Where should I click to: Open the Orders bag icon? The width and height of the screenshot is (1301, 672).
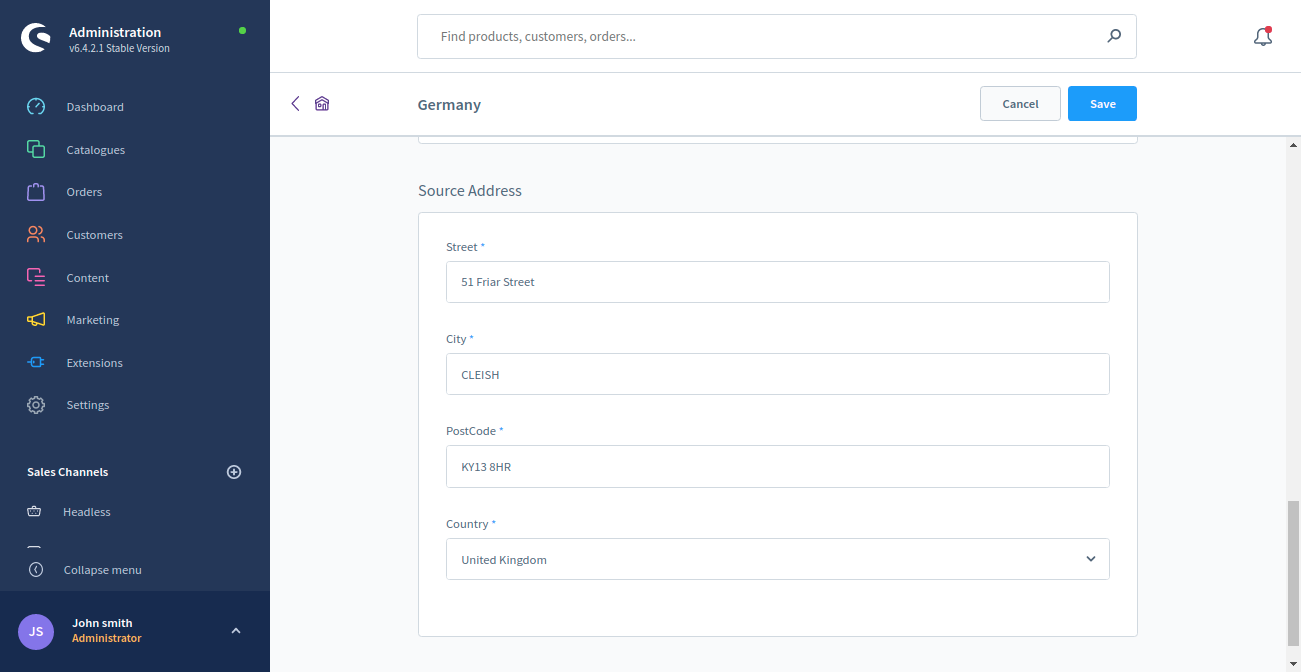pyautogui.click(x=36, y=192)
